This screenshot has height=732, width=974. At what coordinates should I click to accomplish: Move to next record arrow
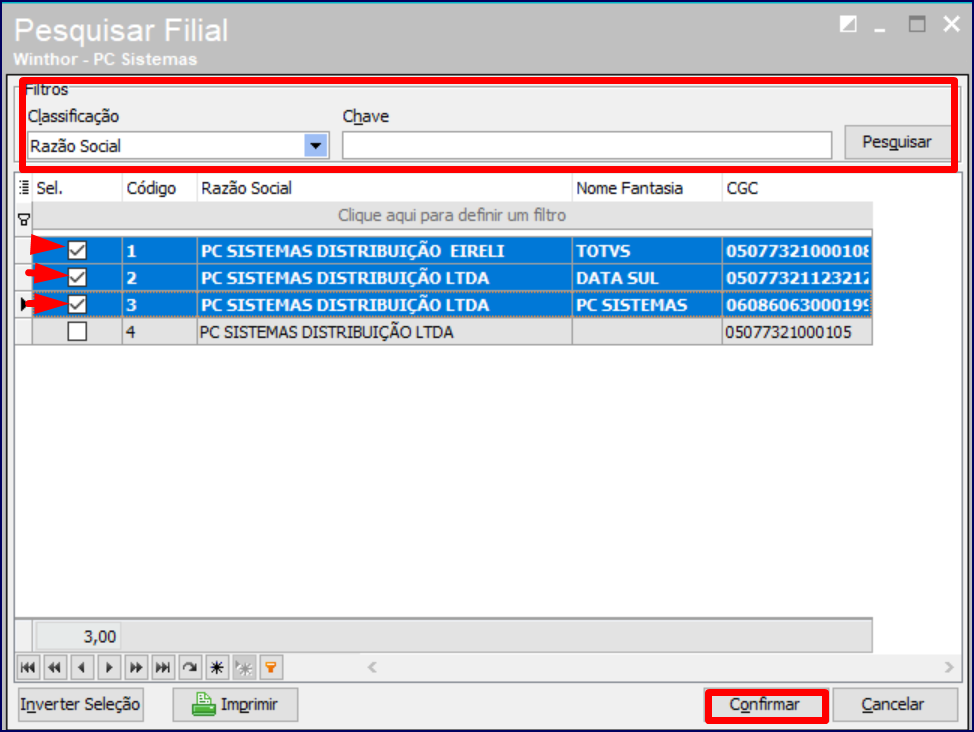[109, 668]
